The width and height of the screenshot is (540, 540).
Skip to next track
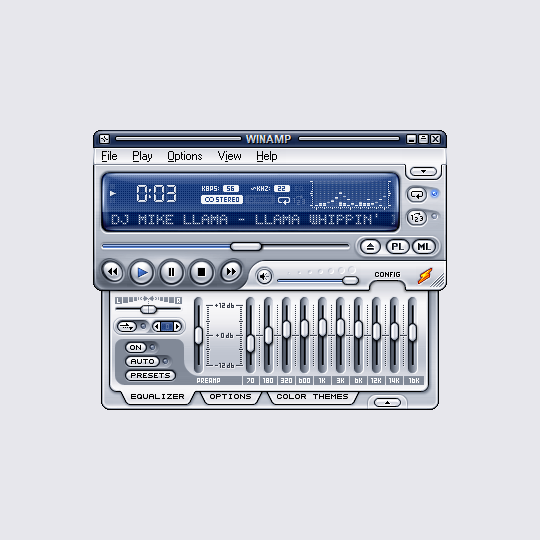pyautogui.click(x=230, y=272)
